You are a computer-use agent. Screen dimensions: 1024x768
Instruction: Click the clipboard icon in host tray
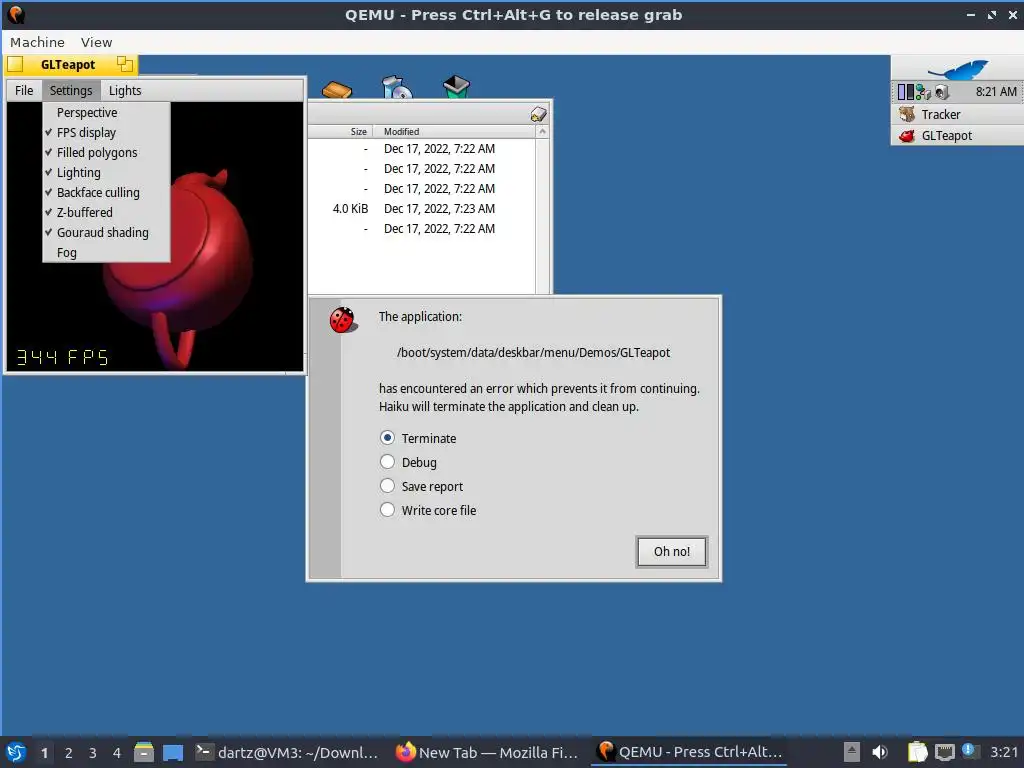coord(918,752)
